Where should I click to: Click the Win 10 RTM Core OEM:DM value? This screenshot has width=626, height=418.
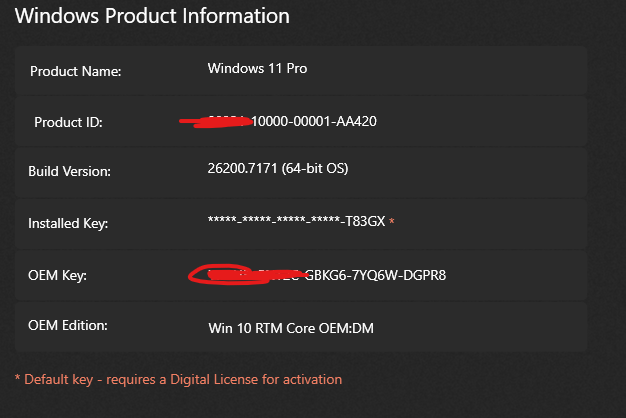click(291, 328)
